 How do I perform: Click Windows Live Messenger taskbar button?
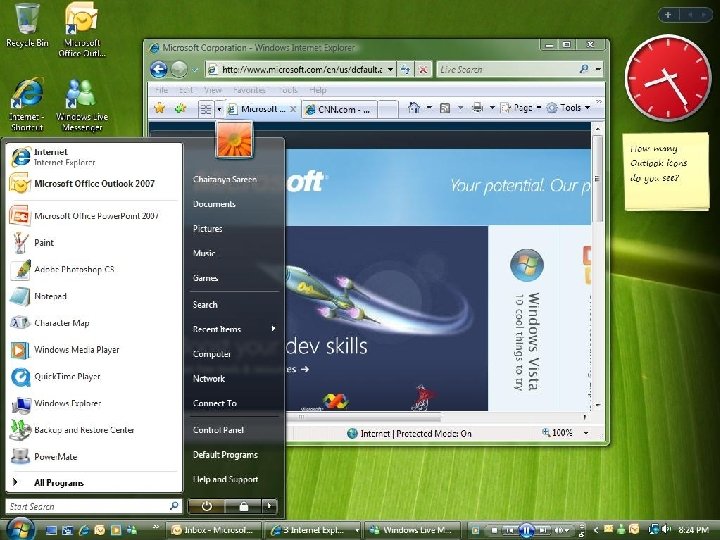[x=413, y=530]
